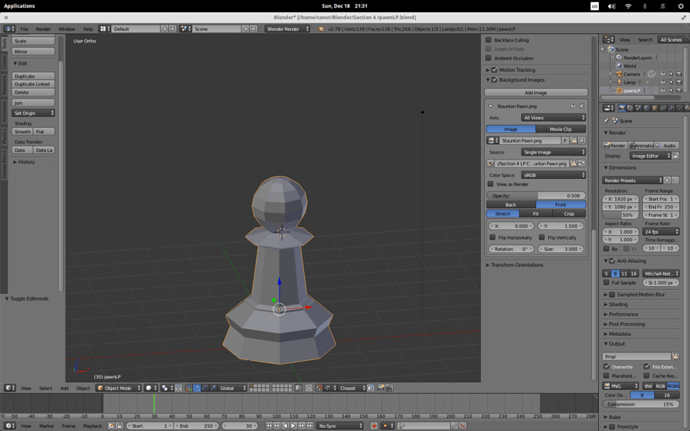690x431 pixels.
Task: Open the Object Mode dropdown
Action: point(117,388)
